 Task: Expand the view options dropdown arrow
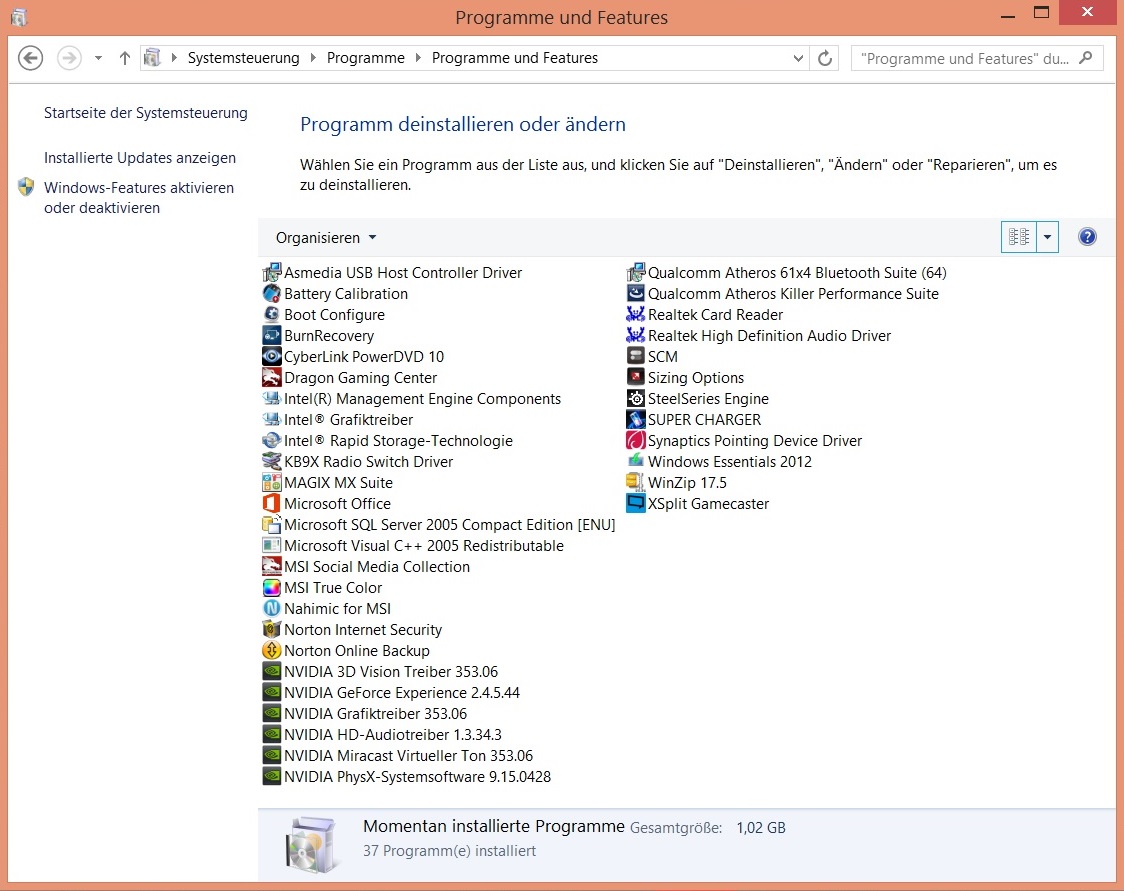(x=1047, y=237)
